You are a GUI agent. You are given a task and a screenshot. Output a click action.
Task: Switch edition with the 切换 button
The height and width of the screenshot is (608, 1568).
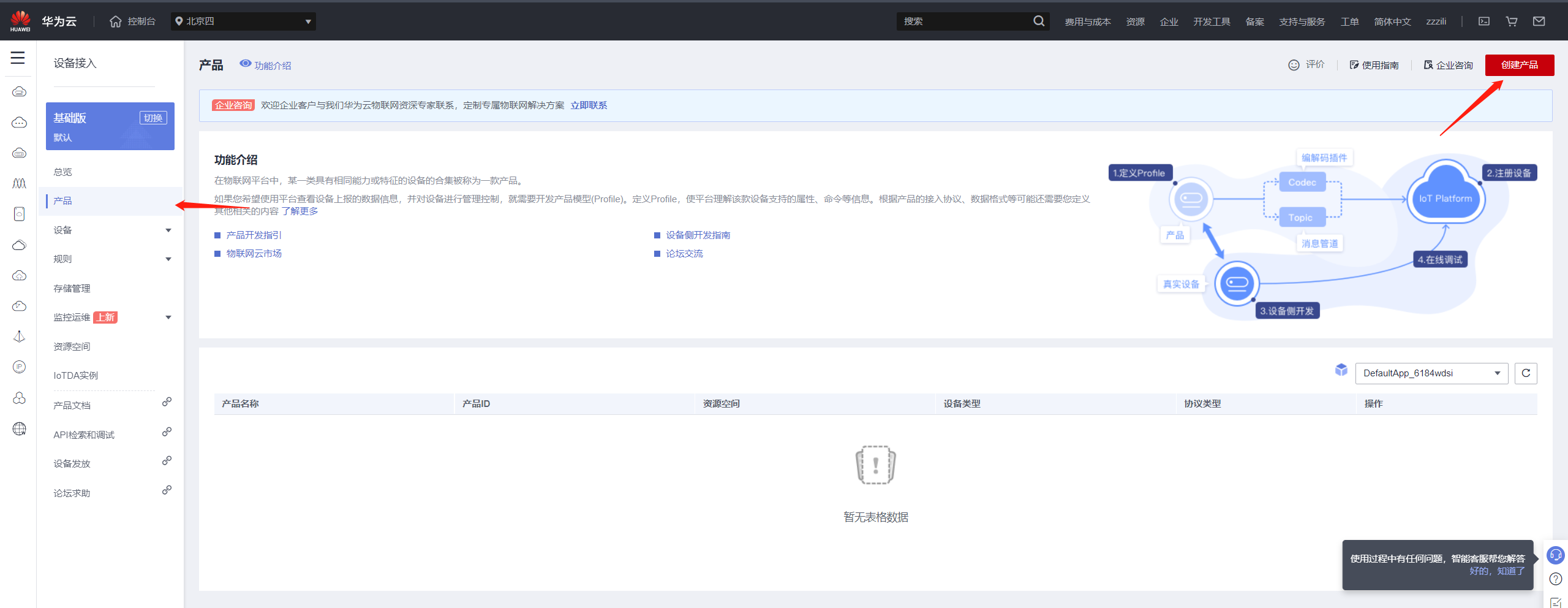153,118
